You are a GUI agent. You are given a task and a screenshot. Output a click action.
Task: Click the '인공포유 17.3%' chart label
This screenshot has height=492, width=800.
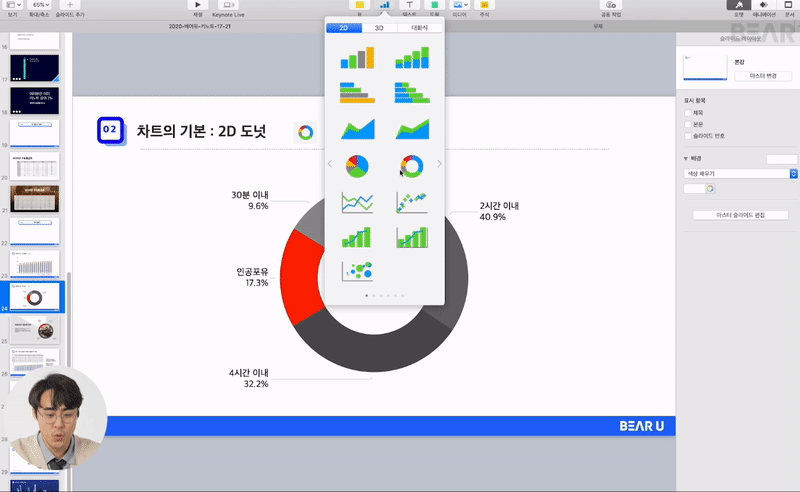click(x=252, y=277)
